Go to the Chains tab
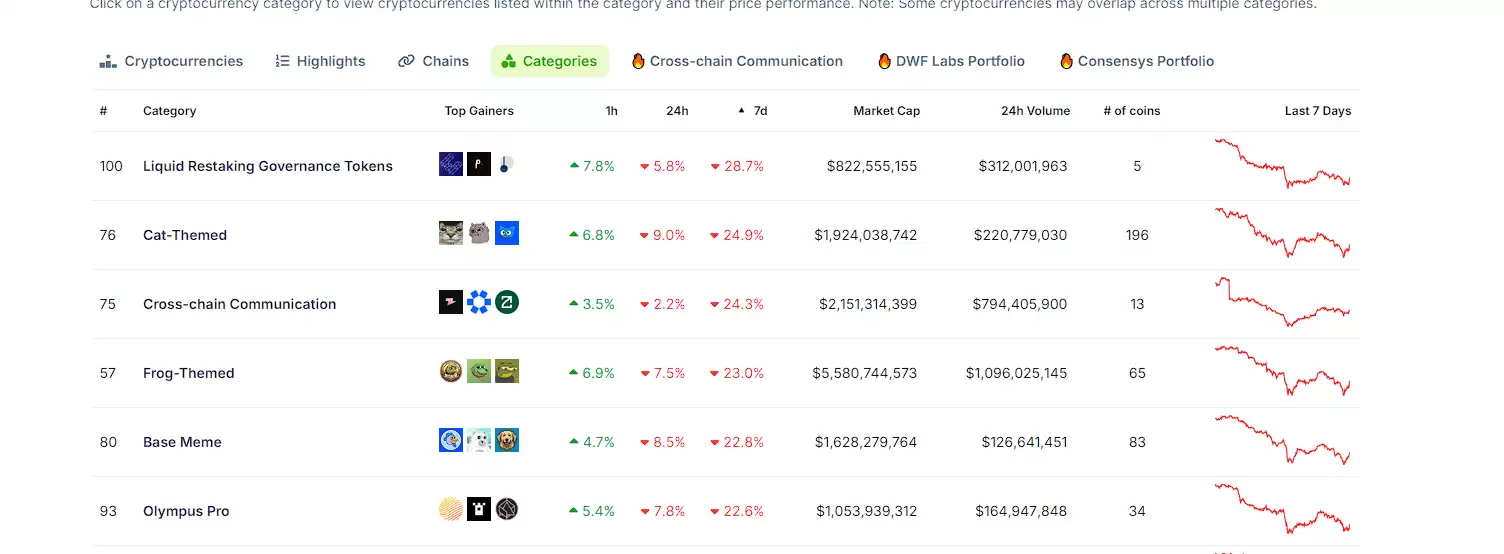The image size is (1504, 554). (433, 61)
